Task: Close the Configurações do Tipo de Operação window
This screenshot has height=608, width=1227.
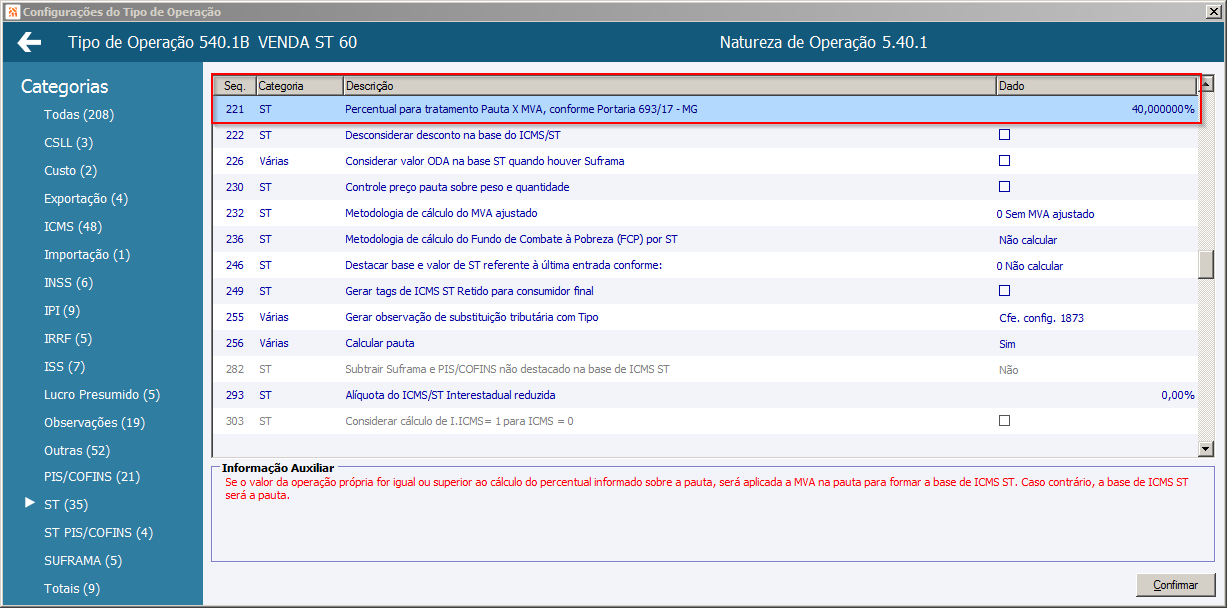Action: [1214, 12]
